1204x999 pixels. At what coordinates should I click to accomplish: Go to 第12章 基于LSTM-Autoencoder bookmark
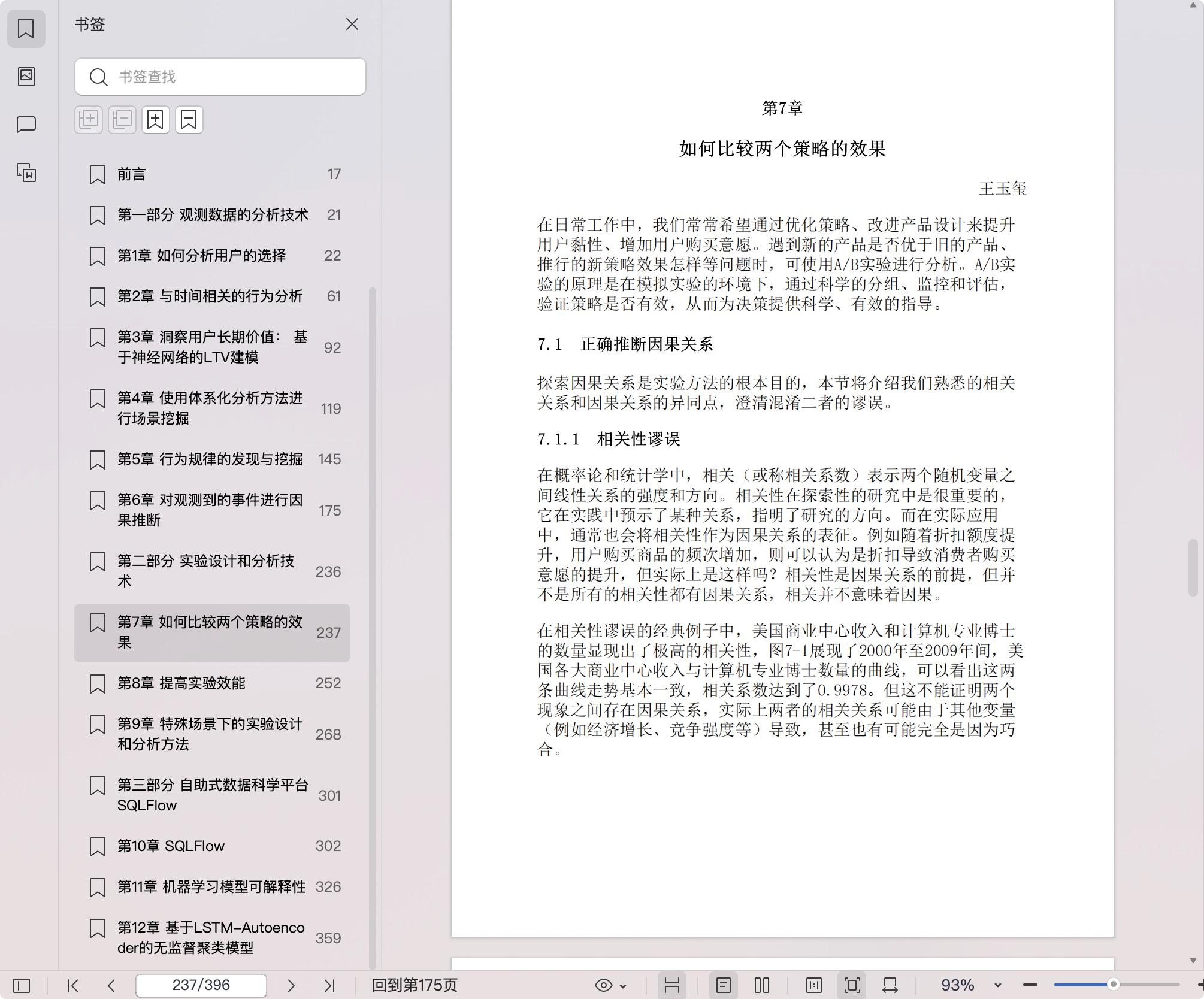tap(212, 938)
